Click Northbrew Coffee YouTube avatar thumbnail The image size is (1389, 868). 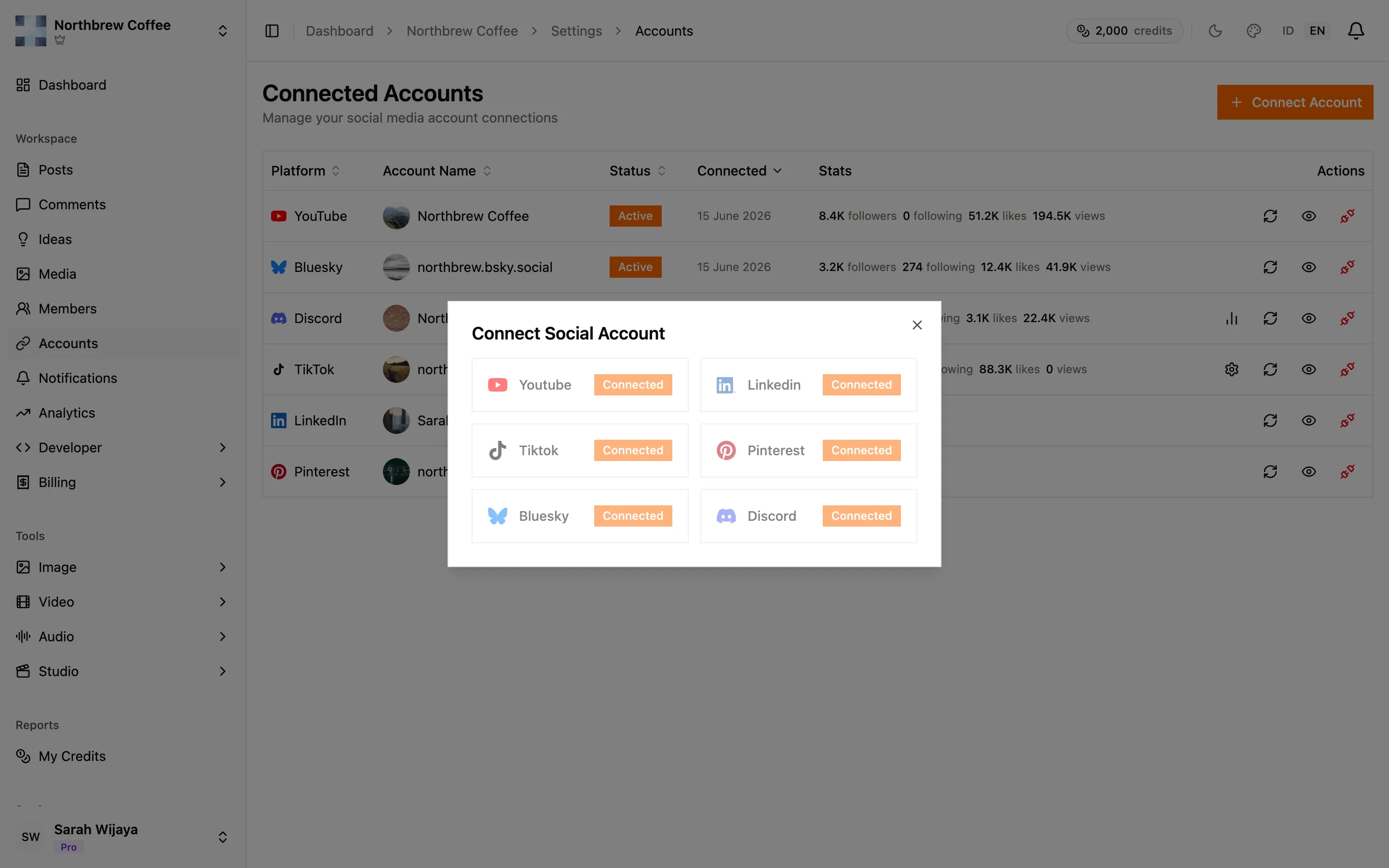pyautogui.click(x=396, y=216)
